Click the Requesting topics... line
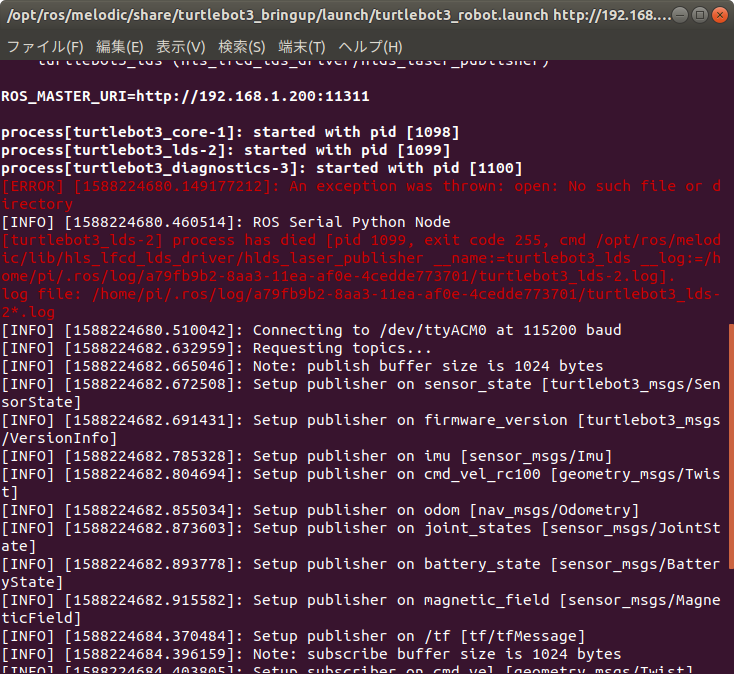 tap(216, 348)
